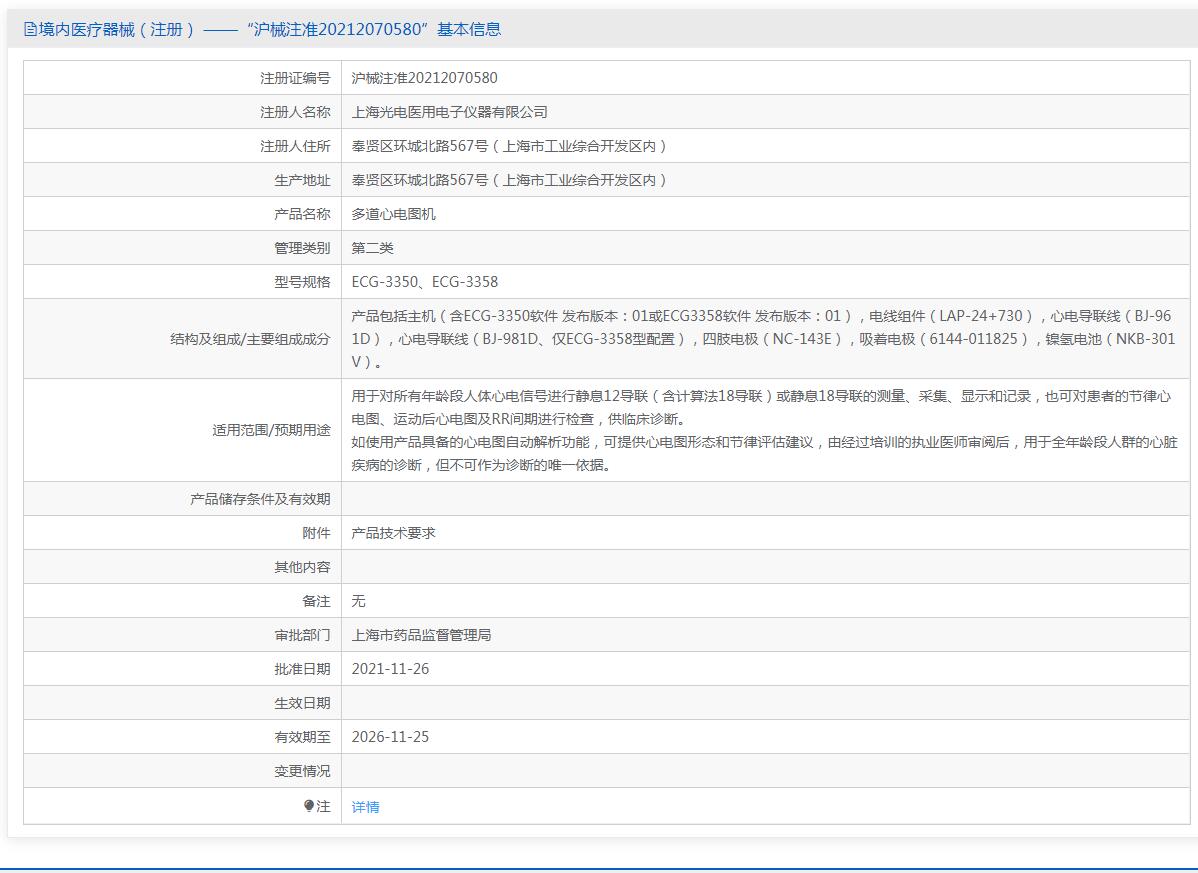Click the document icon in the page header
Viewport: 1198px width, 873px height.
[x=30, y=30]
